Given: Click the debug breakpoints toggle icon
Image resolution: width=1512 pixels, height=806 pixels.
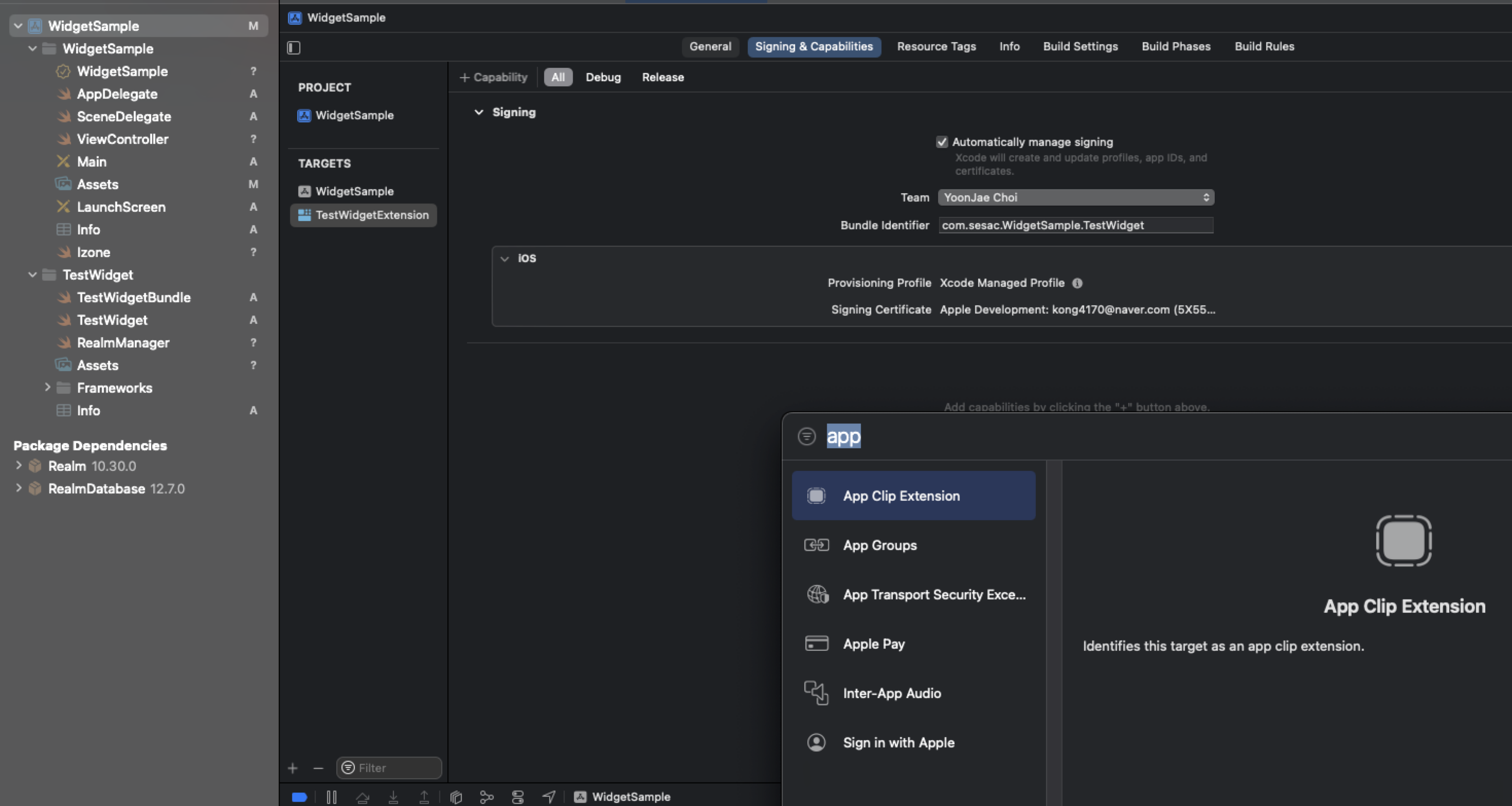Looking at the screenshot, I should coord(299,797).
